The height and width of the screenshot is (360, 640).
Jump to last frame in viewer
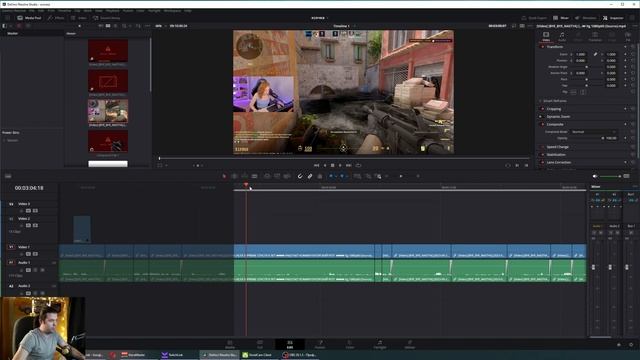[x=349, y=165]
